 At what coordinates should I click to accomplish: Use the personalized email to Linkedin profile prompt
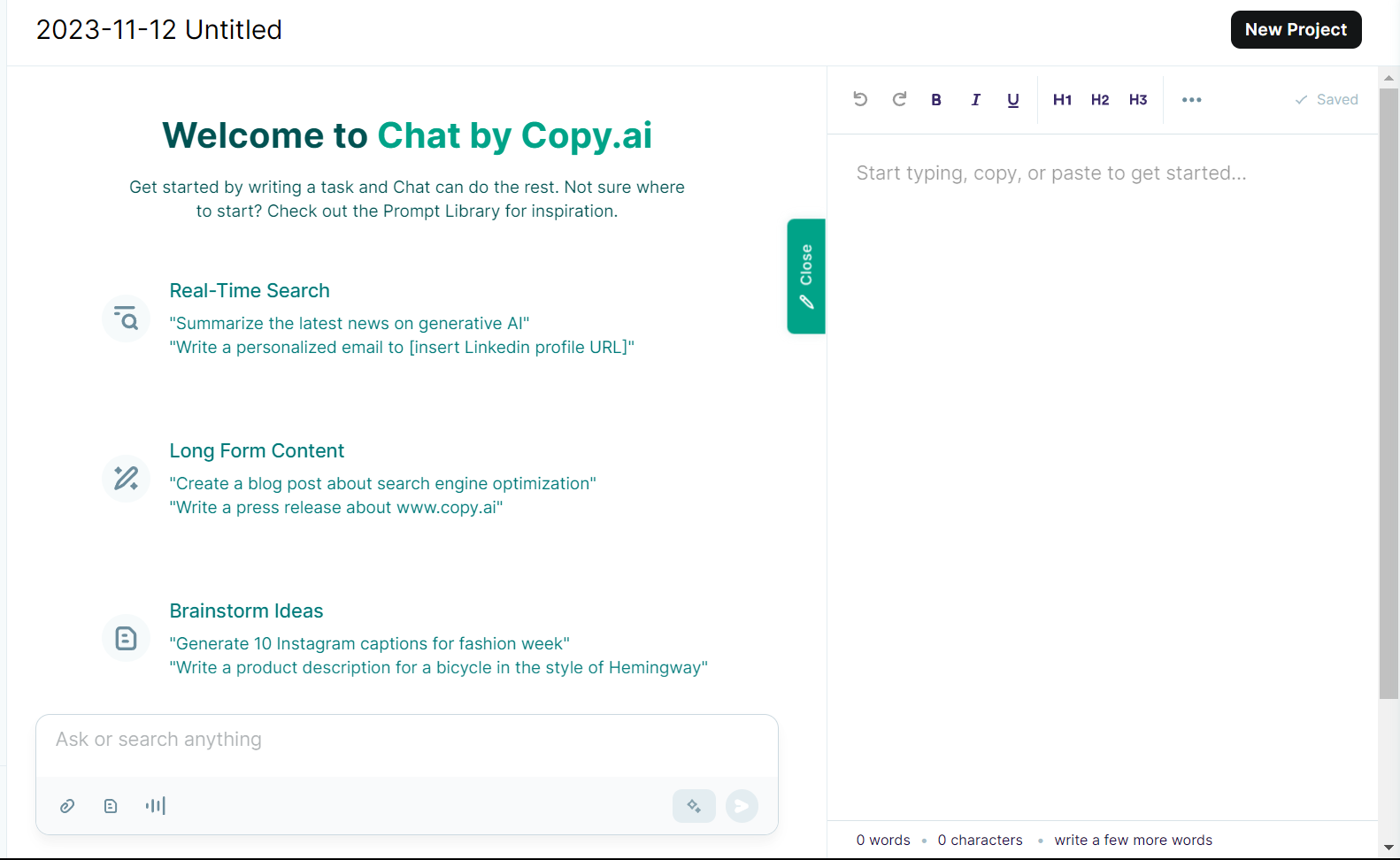[x=402, y=348]
